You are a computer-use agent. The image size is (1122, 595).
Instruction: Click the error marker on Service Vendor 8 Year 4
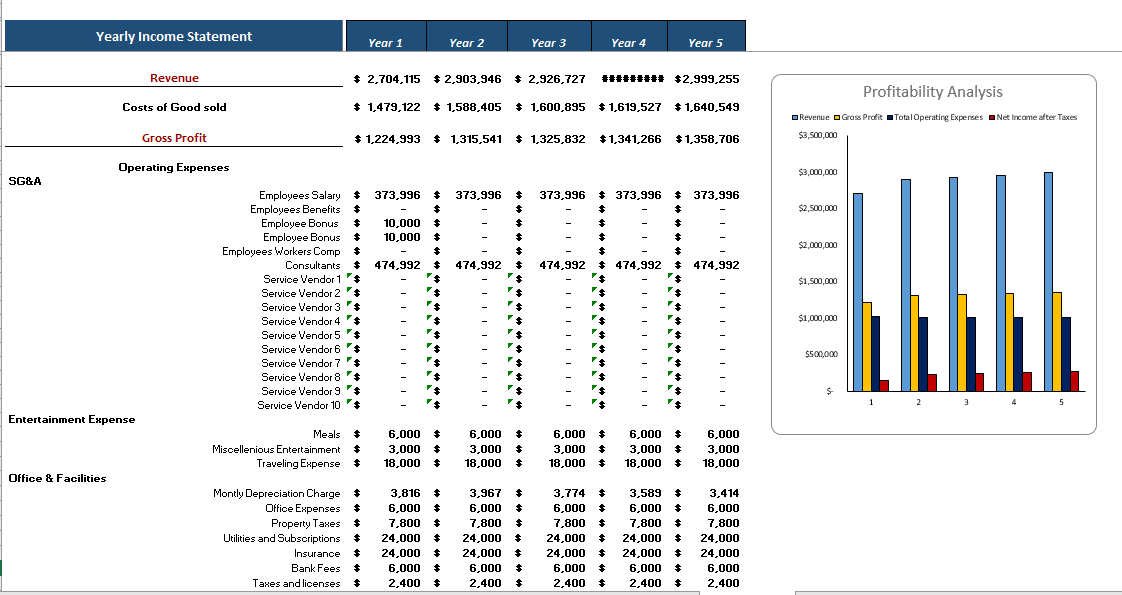(593, 377)
